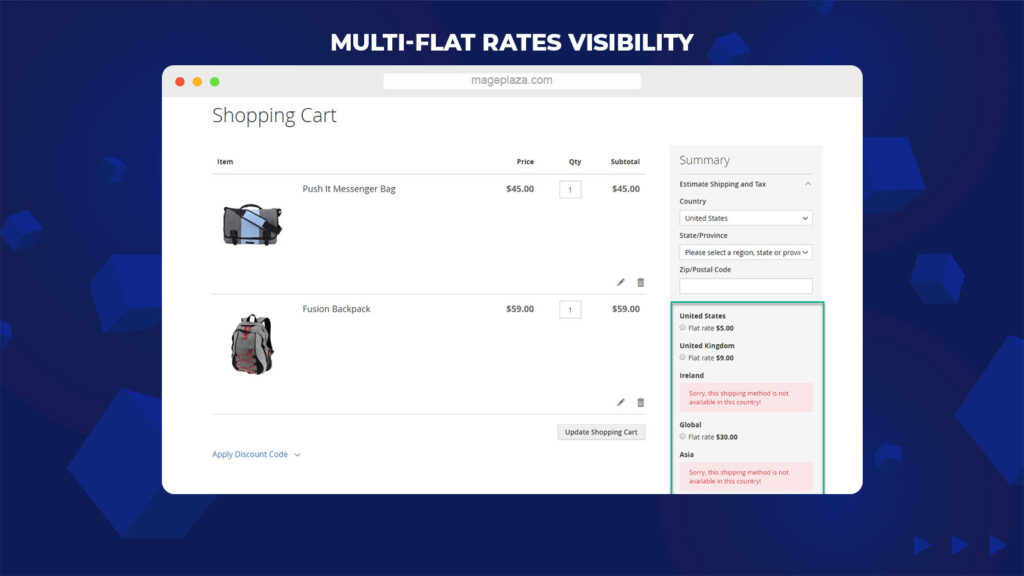Select United Kingdom Flat rate $9.00
This screenshot has width=1024, height=576.
(x=682, y=357)
